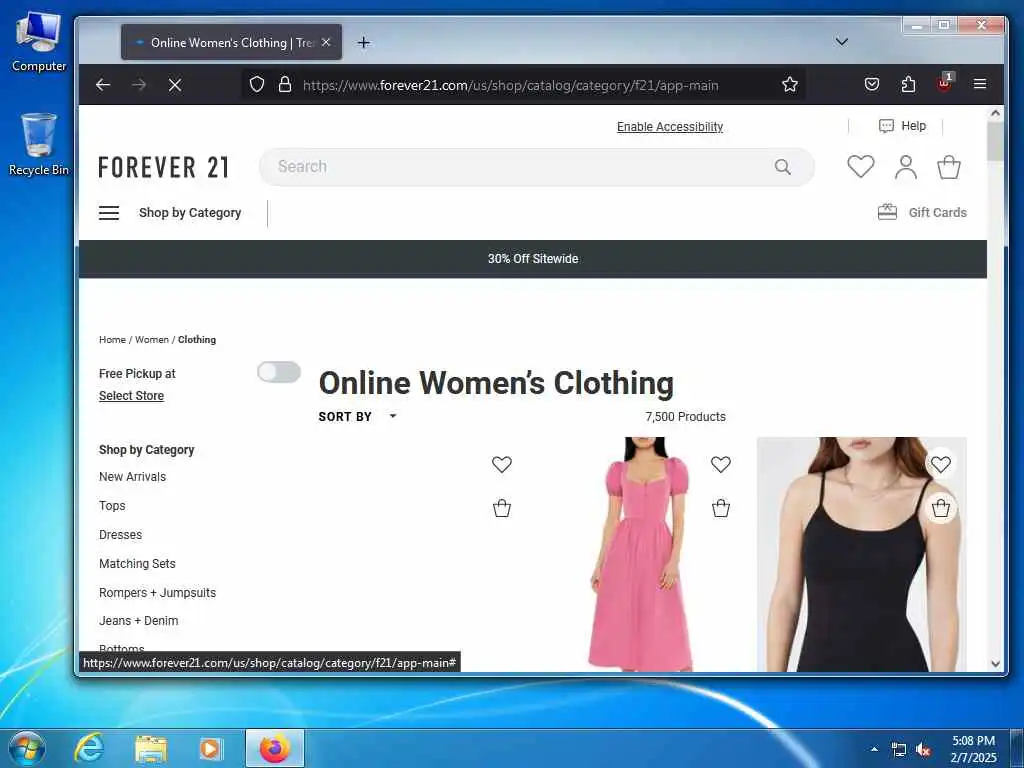Add pink dress to bag icon

[721, 508]
